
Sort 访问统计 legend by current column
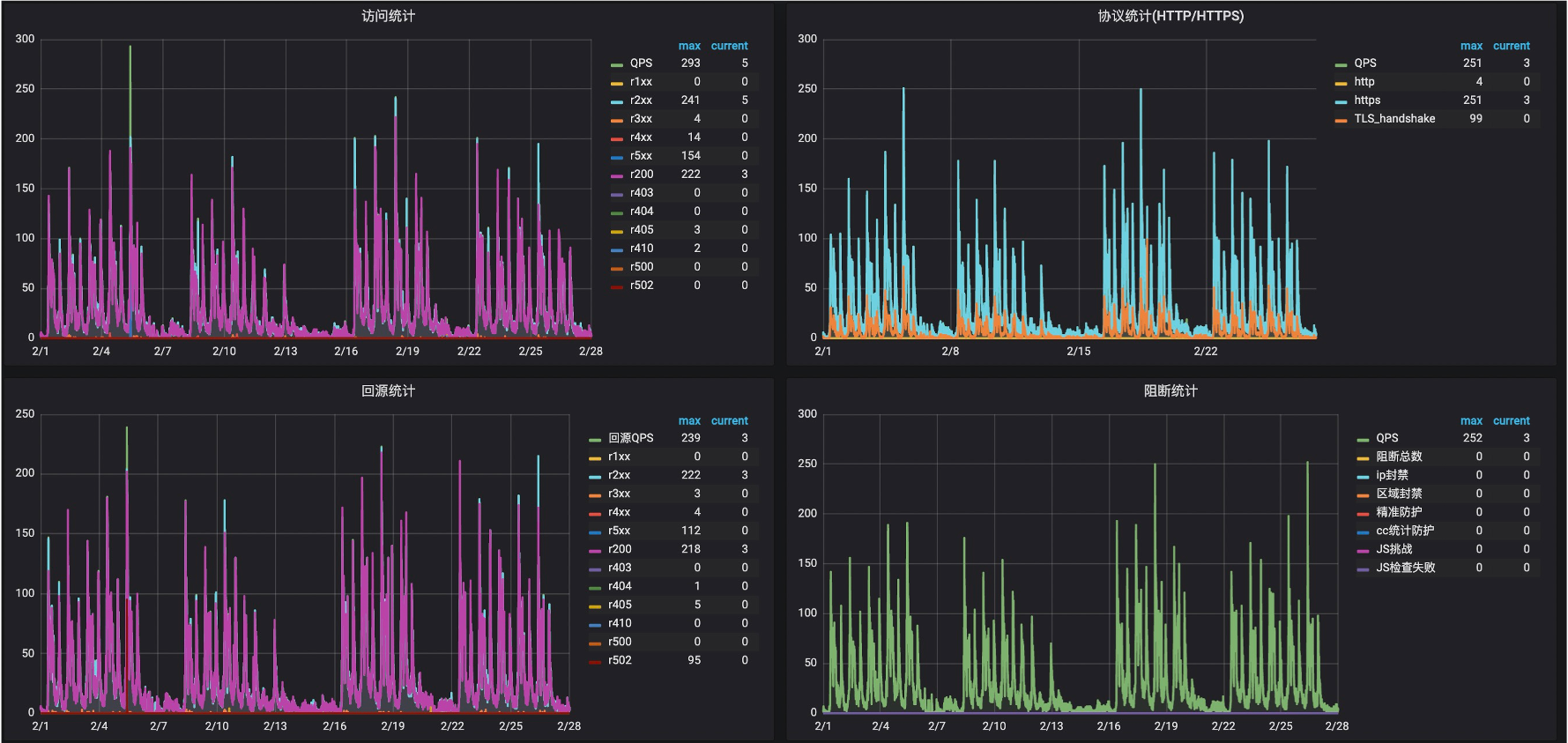pyautogui.click(x=729, y=46)
